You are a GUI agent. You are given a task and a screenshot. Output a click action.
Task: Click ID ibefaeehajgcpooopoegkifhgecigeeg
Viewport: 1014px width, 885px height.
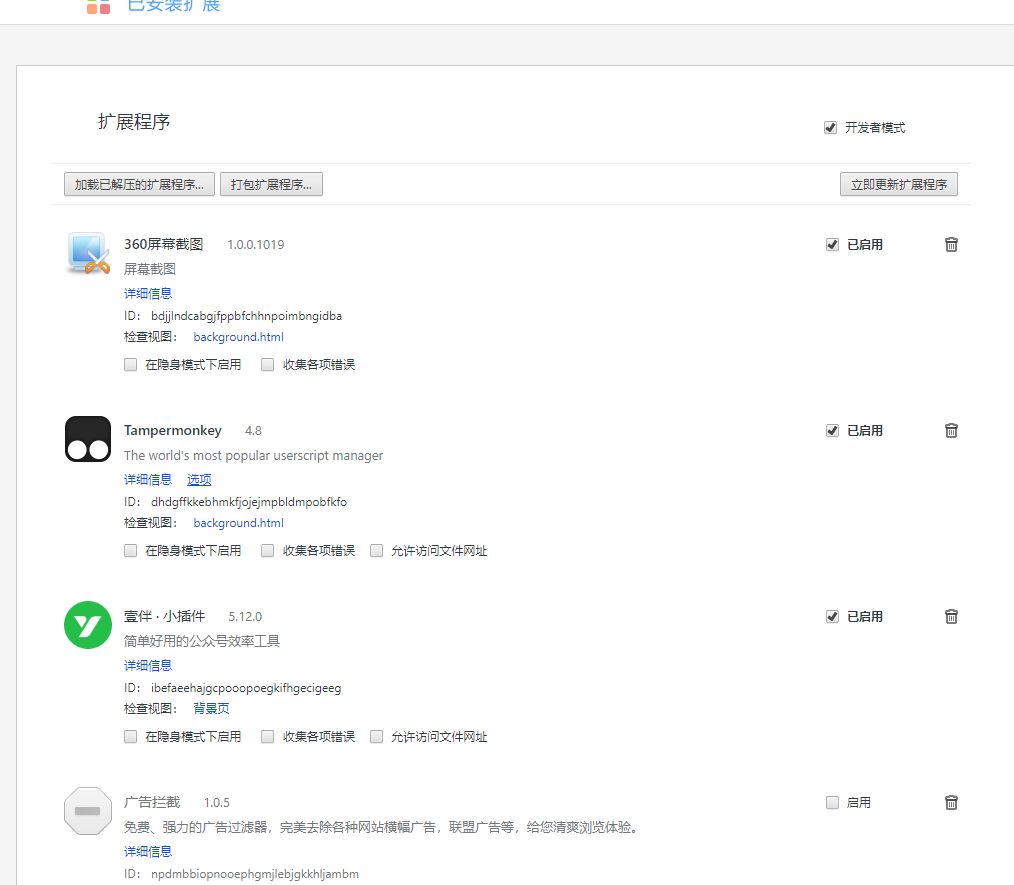pos(246,688)
